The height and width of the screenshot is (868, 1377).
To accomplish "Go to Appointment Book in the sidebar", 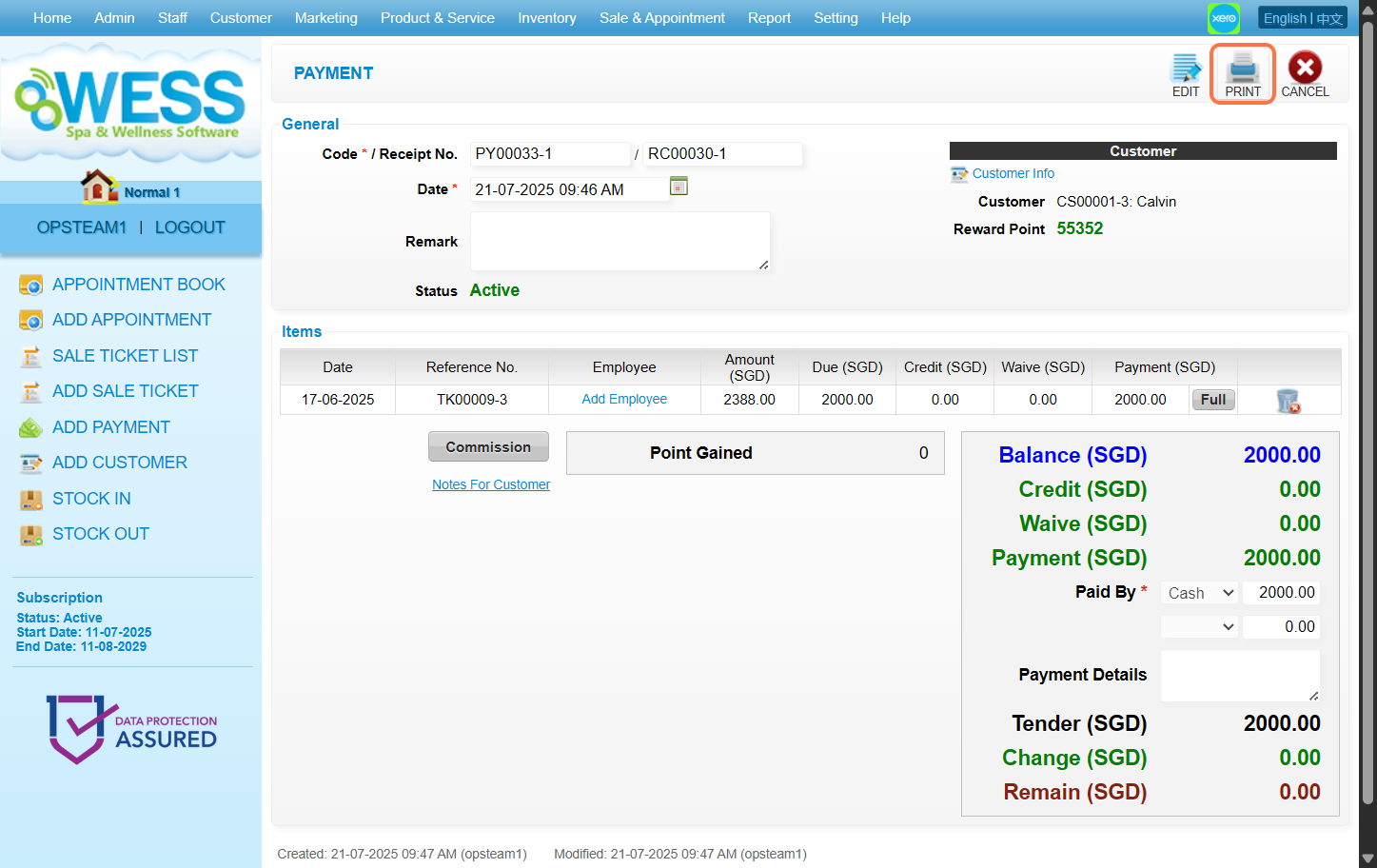I will click(138, 285).
